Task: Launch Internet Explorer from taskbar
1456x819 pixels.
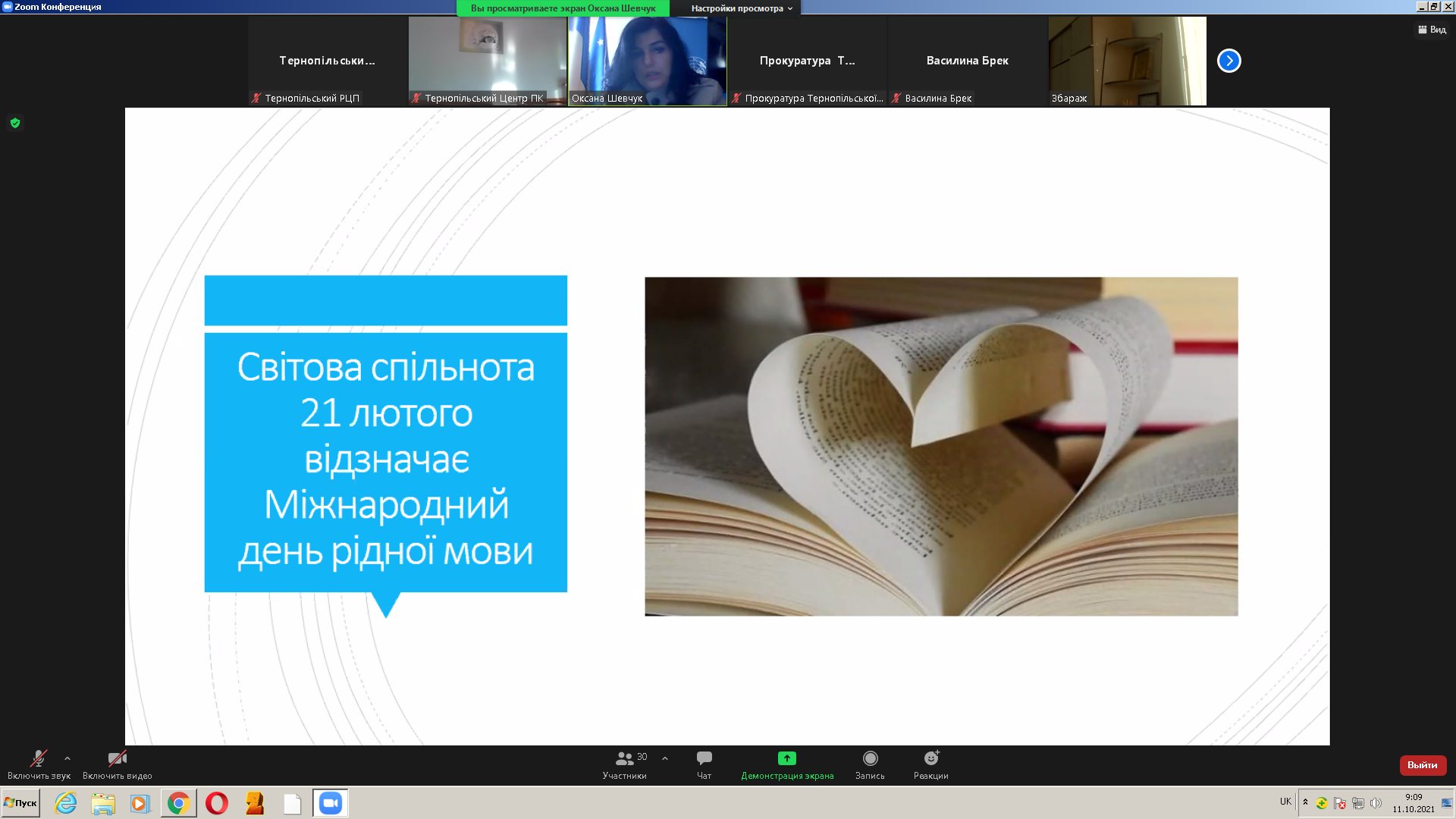Action: point(66,803)
